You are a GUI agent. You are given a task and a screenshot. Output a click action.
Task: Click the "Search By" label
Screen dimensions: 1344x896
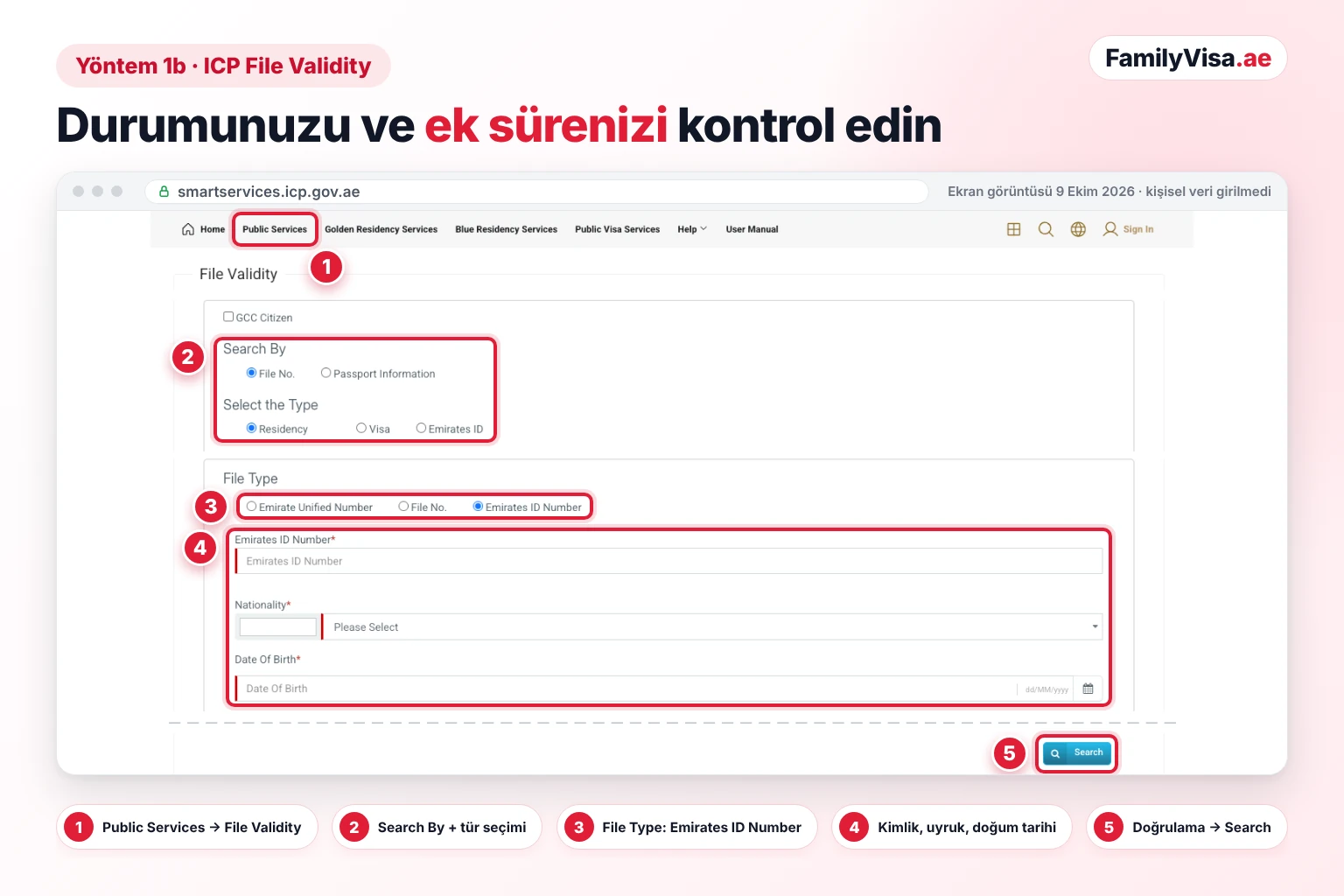(x=255, y=348)
